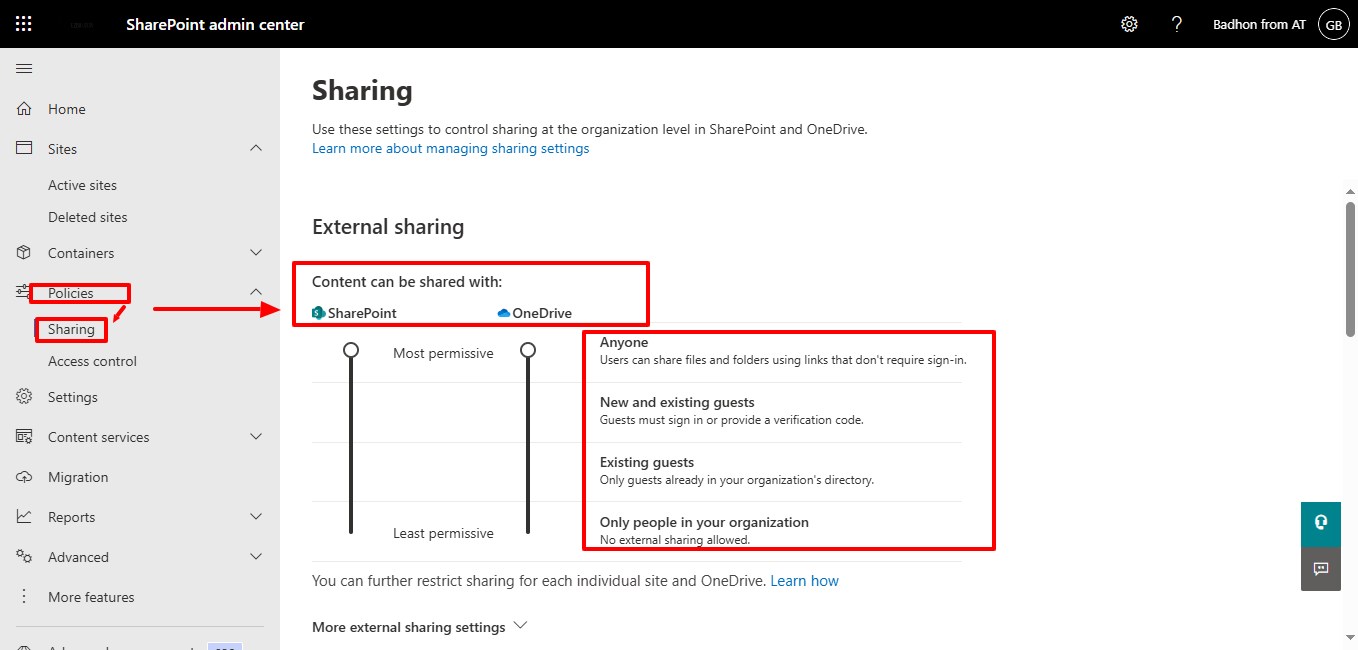Expand the Containers section chevron
The image size is (1358, 650).
(x=256, y=253)
